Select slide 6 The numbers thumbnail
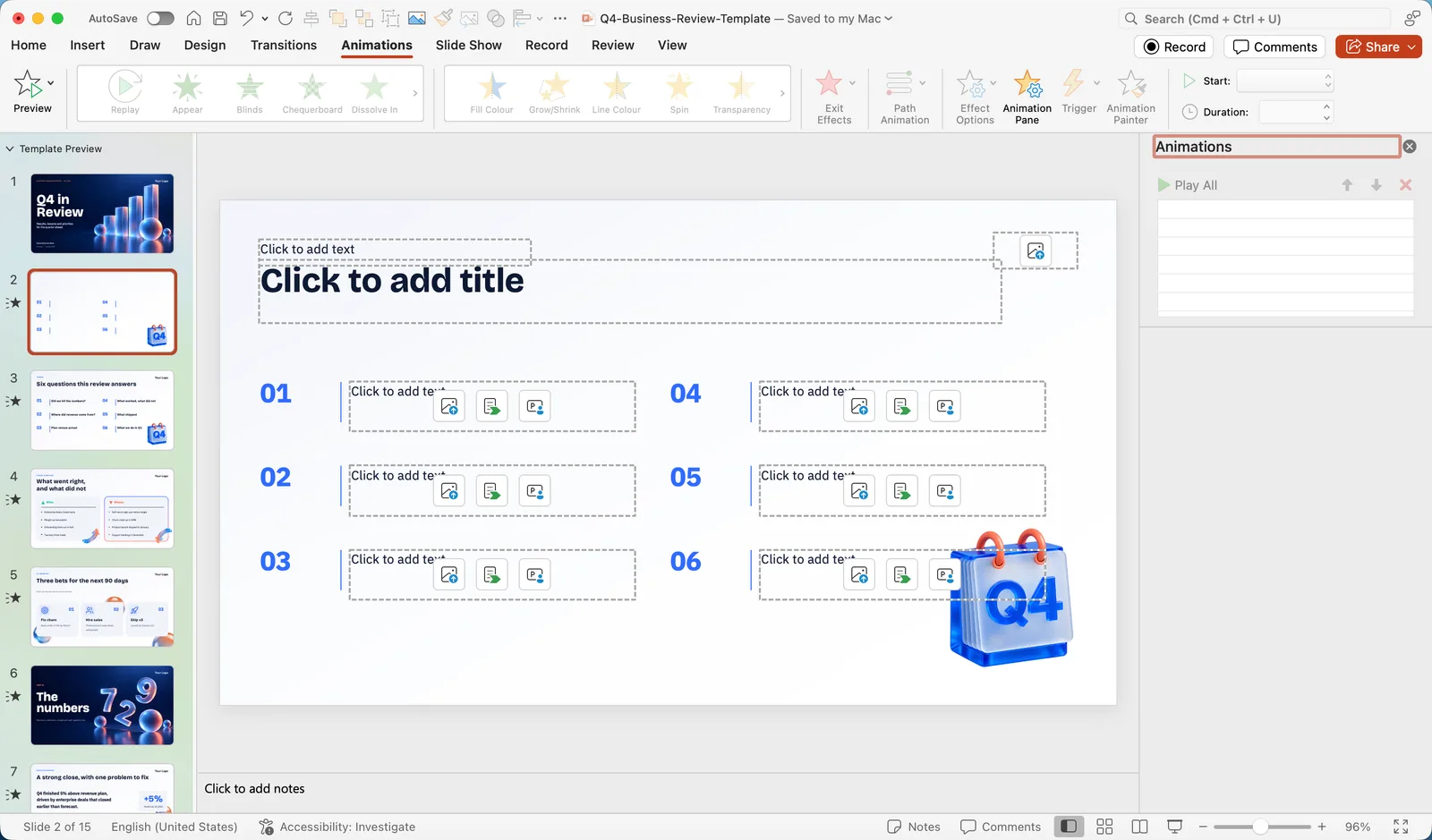This screenshot has height=840, width=1432. (x=102, y=705)
